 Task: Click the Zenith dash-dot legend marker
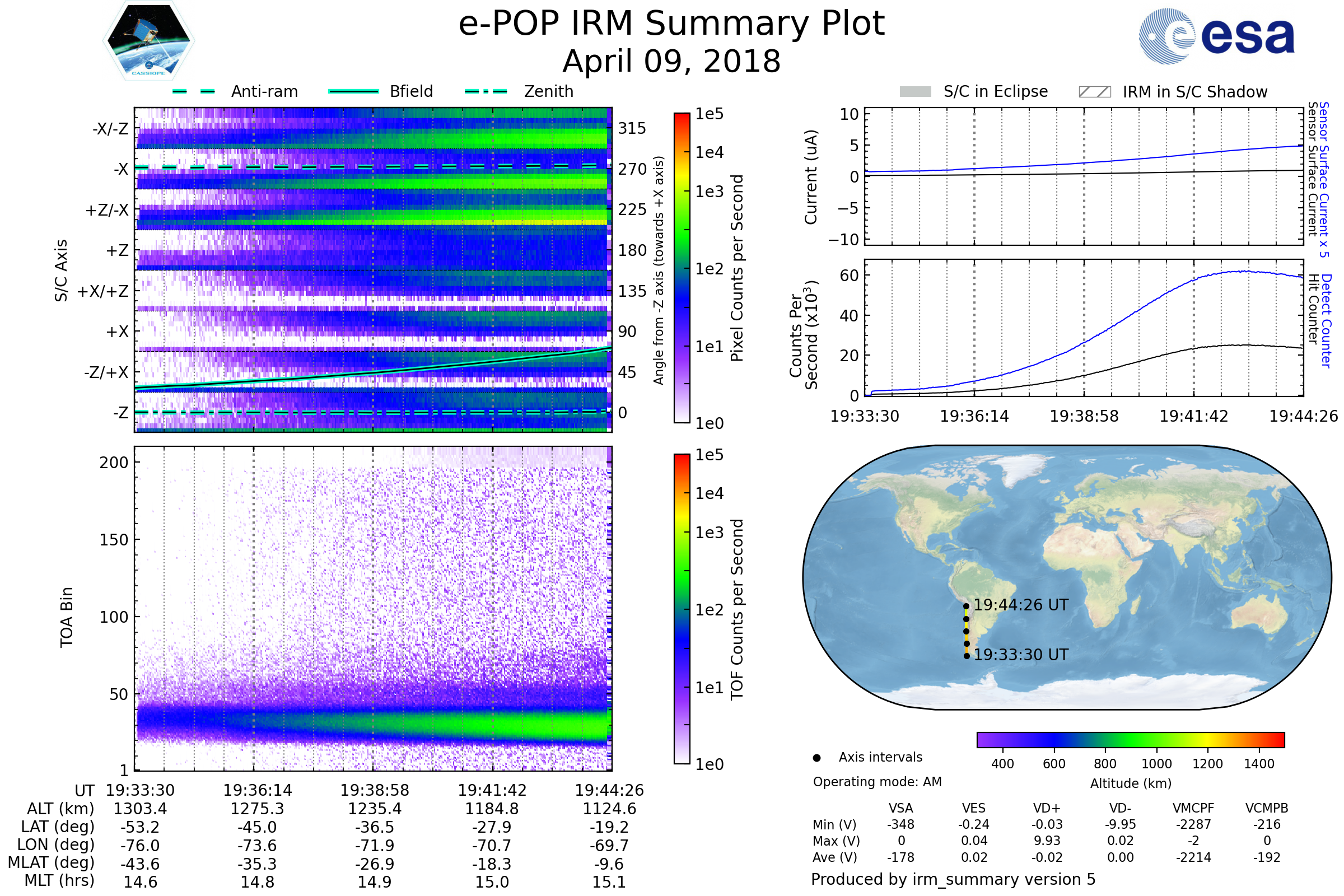coord(486,91)
